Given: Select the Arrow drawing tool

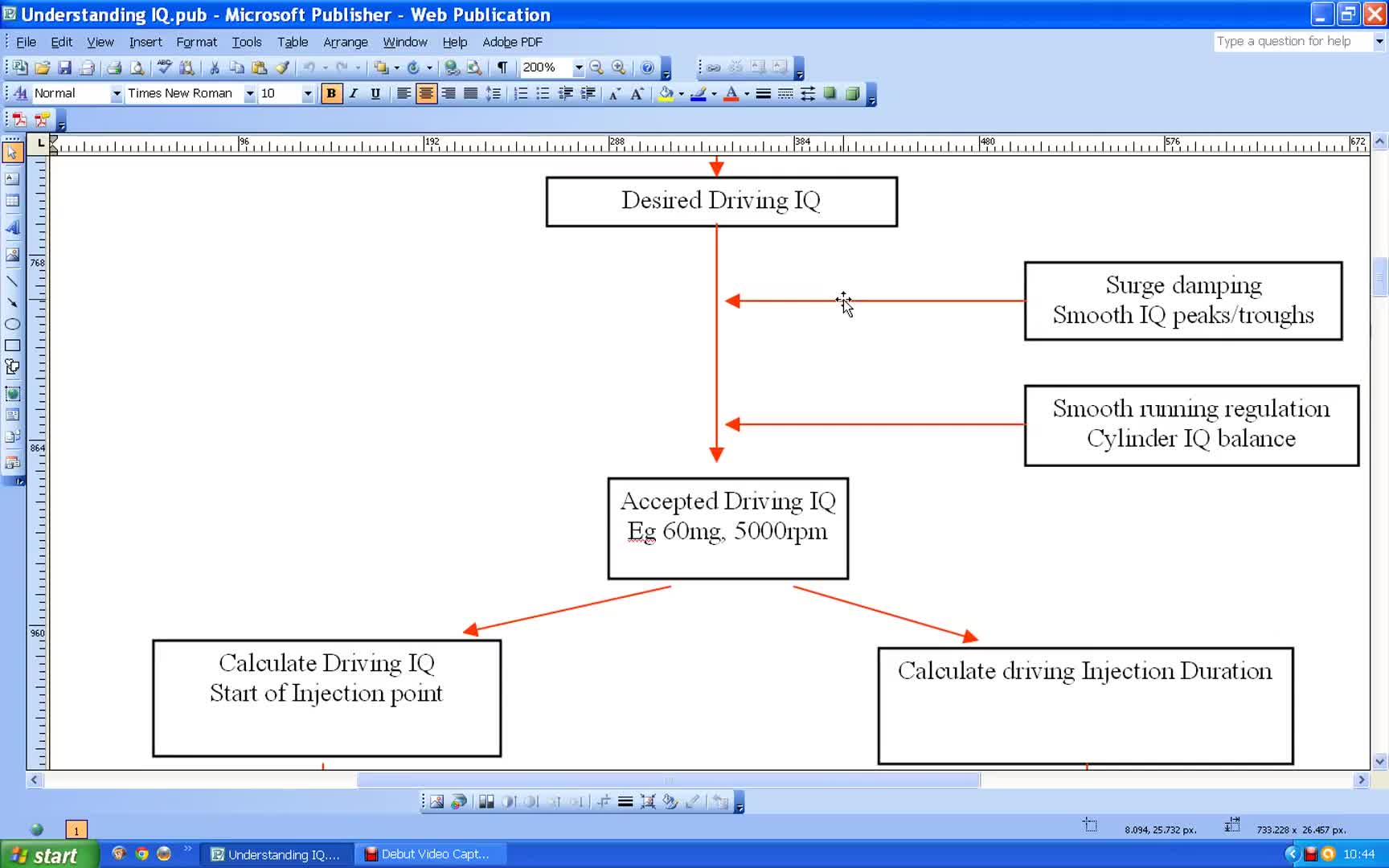Looking at the screenshot, I should [x=12, y=303].
